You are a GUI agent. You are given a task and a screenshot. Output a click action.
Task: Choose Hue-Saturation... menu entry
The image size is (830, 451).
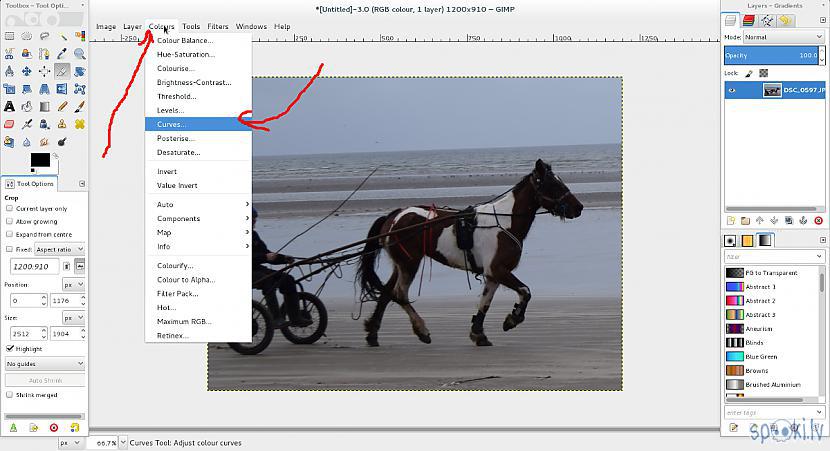tap(198, 54)
